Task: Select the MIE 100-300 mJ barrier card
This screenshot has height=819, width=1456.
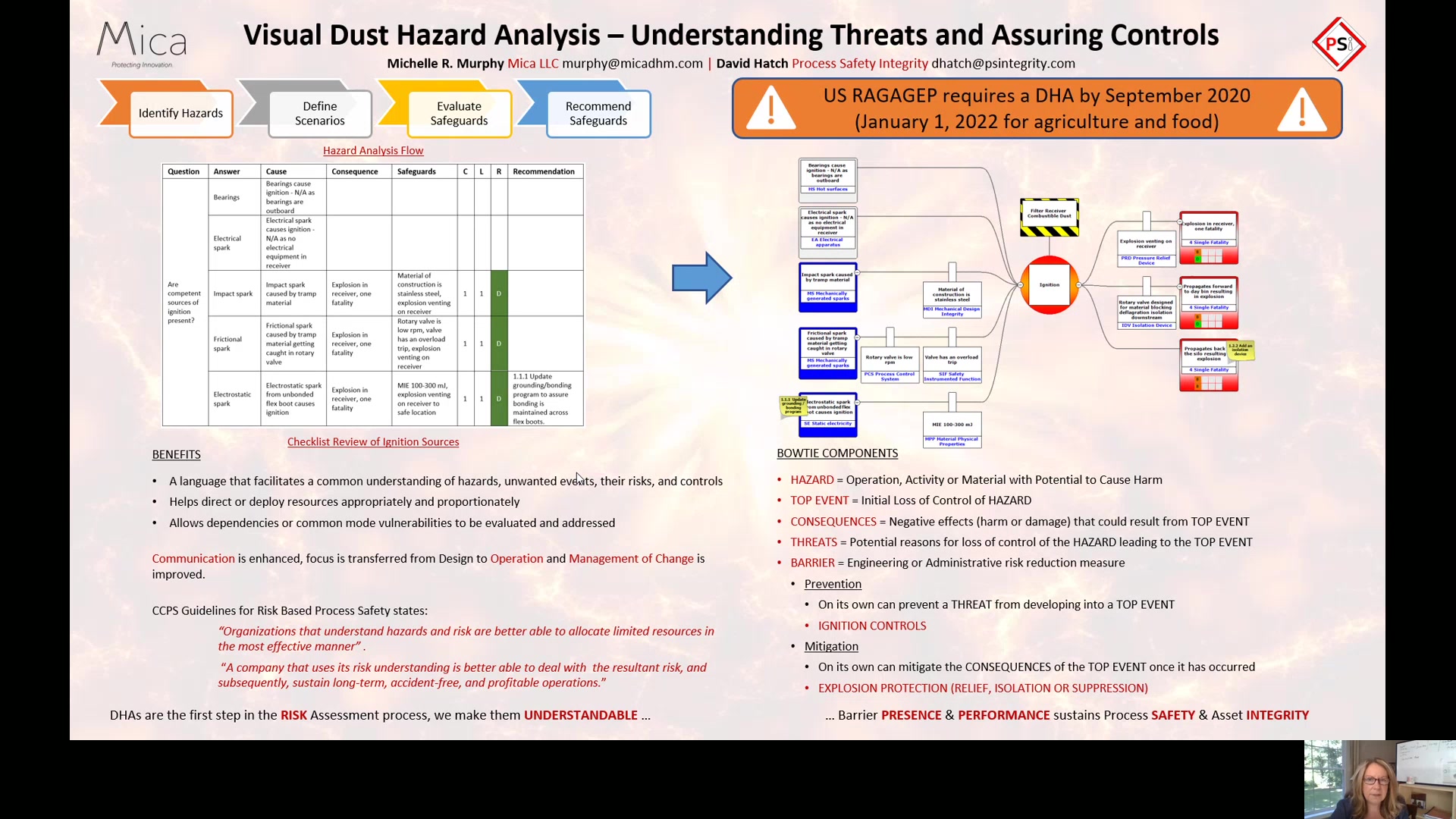Action: (952, 430)
